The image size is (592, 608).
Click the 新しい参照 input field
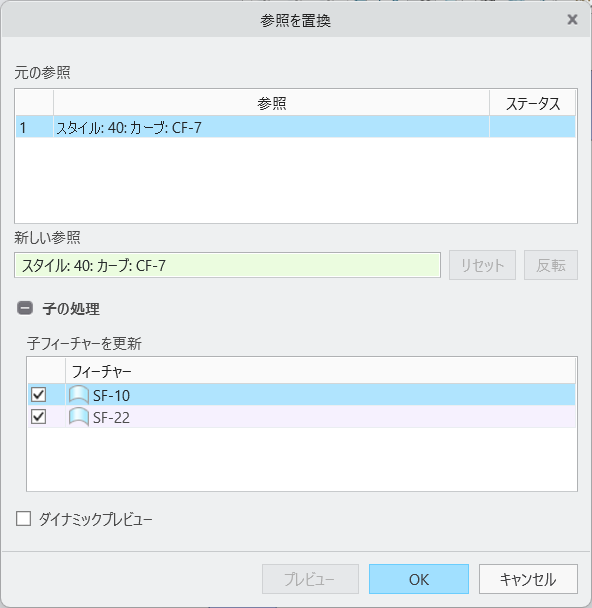point(227,265)
